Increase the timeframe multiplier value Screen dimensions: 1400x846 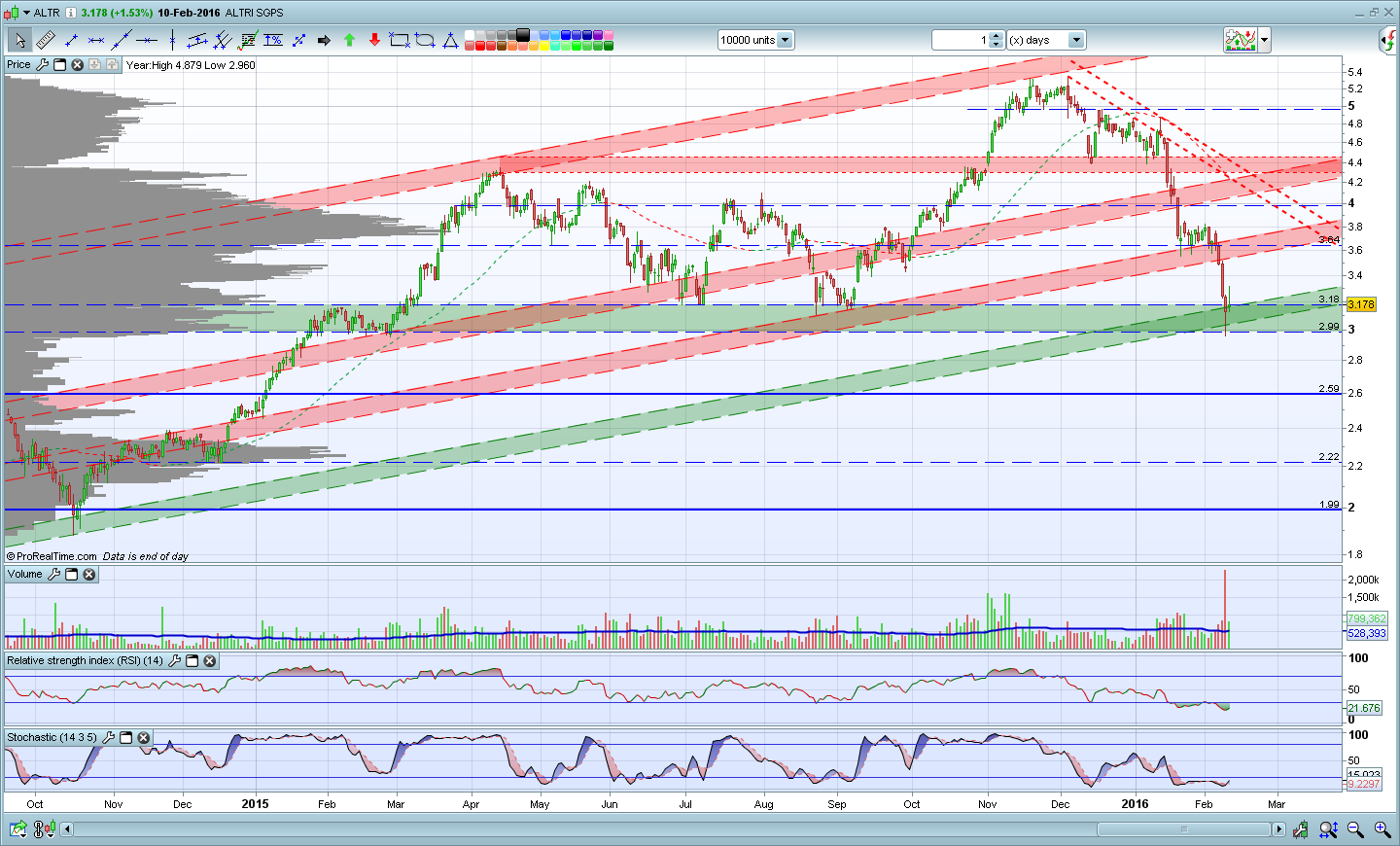click(996, 36)
